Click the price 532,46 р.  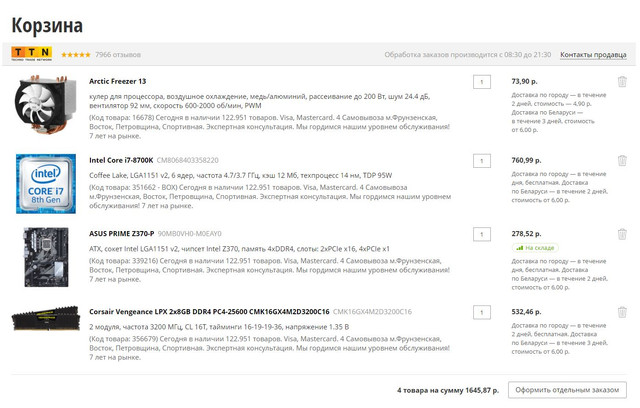pos(526,312)
